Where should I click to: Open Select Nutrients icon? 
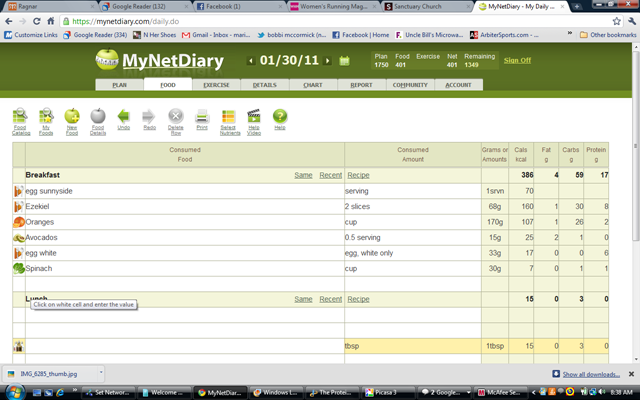230,121
